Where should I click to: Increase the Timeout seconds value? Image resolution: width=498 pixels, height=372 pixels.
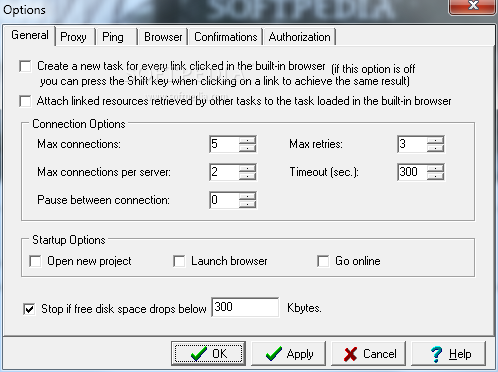click(x=435, y=168)
